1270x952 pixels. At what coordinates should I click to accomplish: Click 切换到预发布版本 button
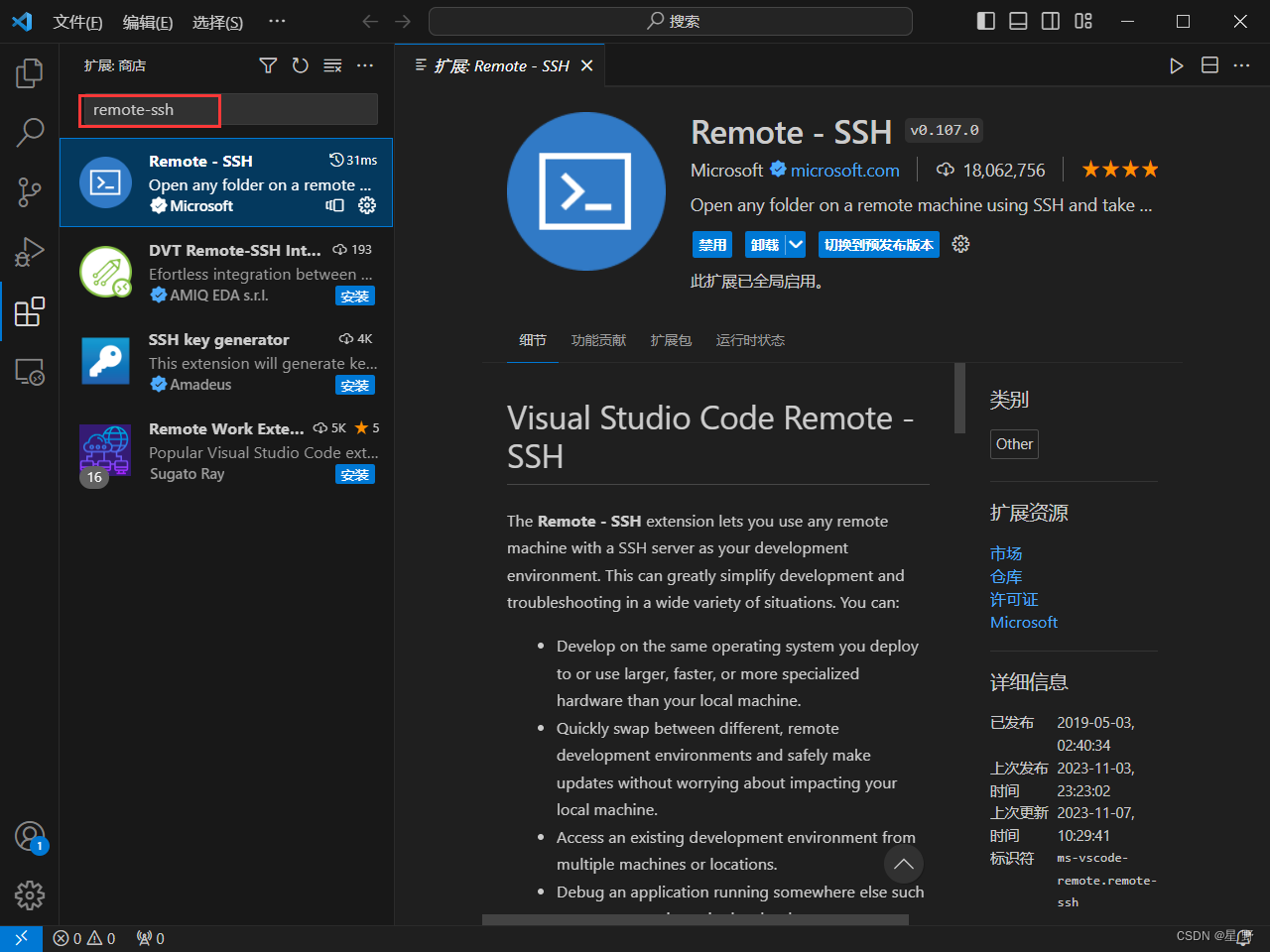(879, 244)
